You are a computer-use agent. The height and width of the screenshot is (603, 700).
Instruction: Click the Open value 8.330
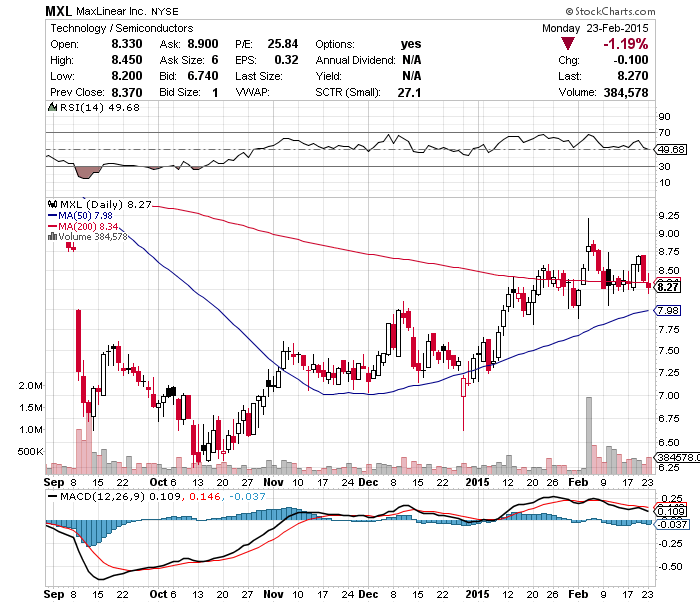click(x=127, y=44)
